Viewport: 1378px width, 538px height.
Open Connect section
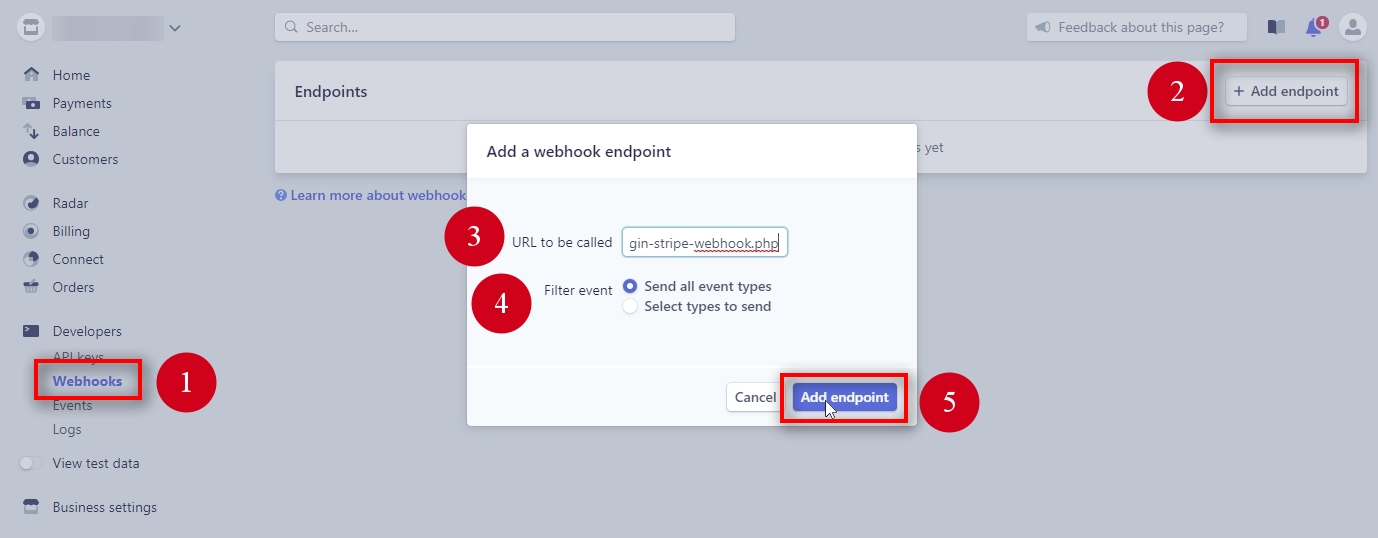[x=78, y=259]
